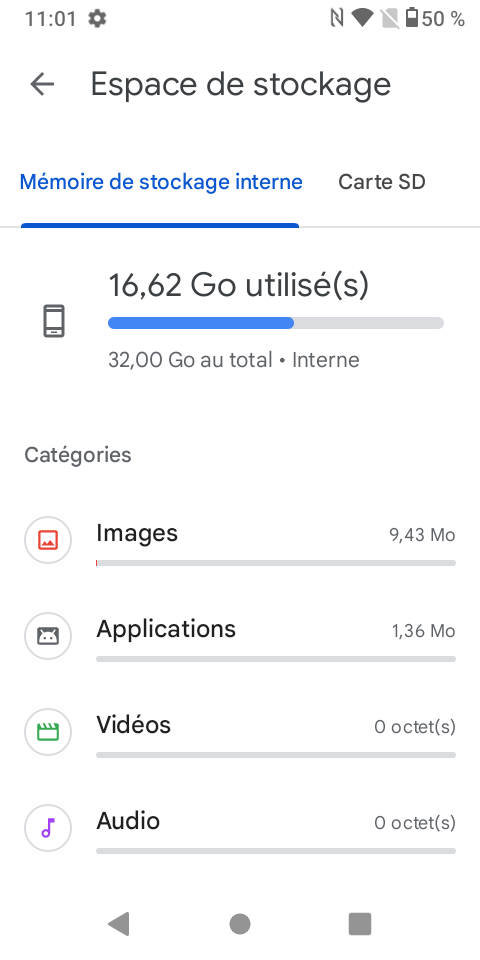
Task: Tap the Wi-Fi status icon
Action: [362, 18]
